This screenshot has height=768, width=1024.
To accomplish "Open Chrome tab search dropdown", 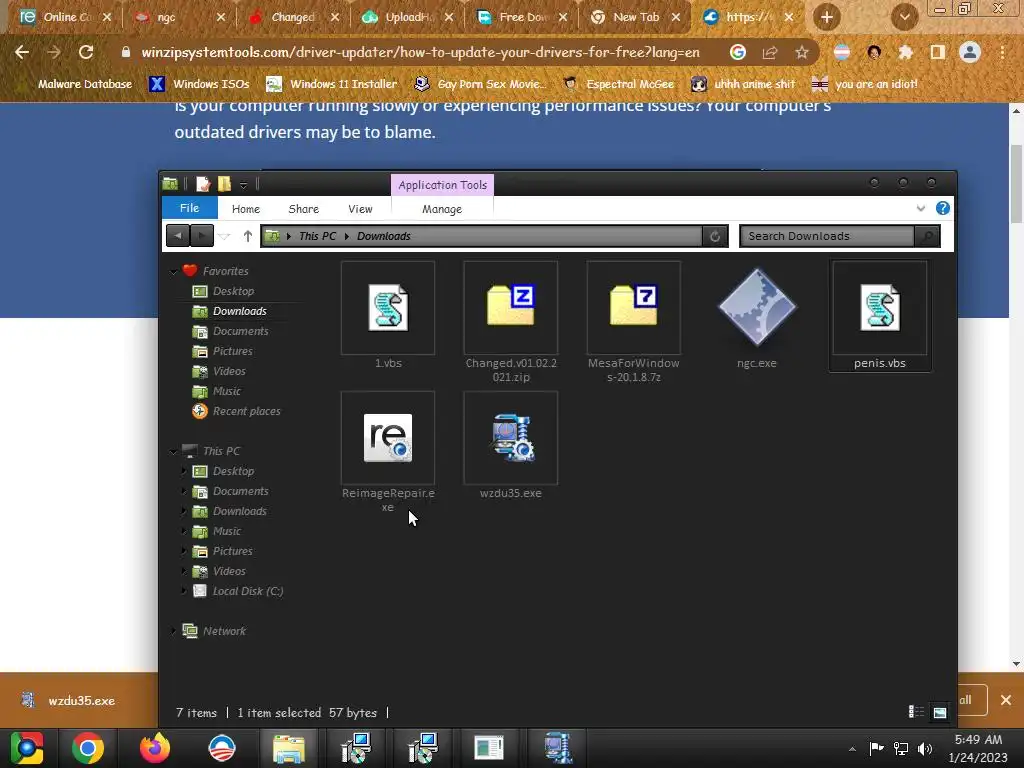I will click(x=904, y=17).
